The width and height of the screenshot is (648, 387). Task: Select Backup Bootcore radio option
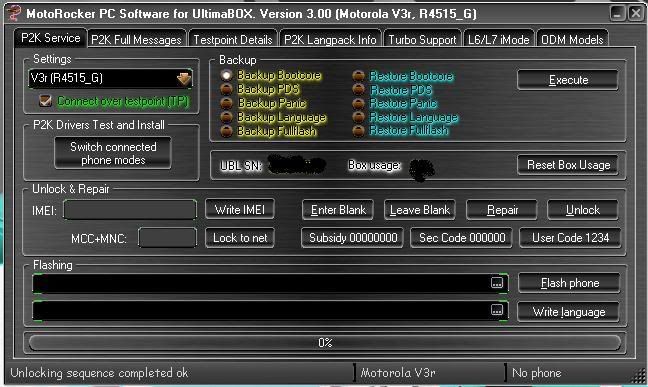coord(226,75)
